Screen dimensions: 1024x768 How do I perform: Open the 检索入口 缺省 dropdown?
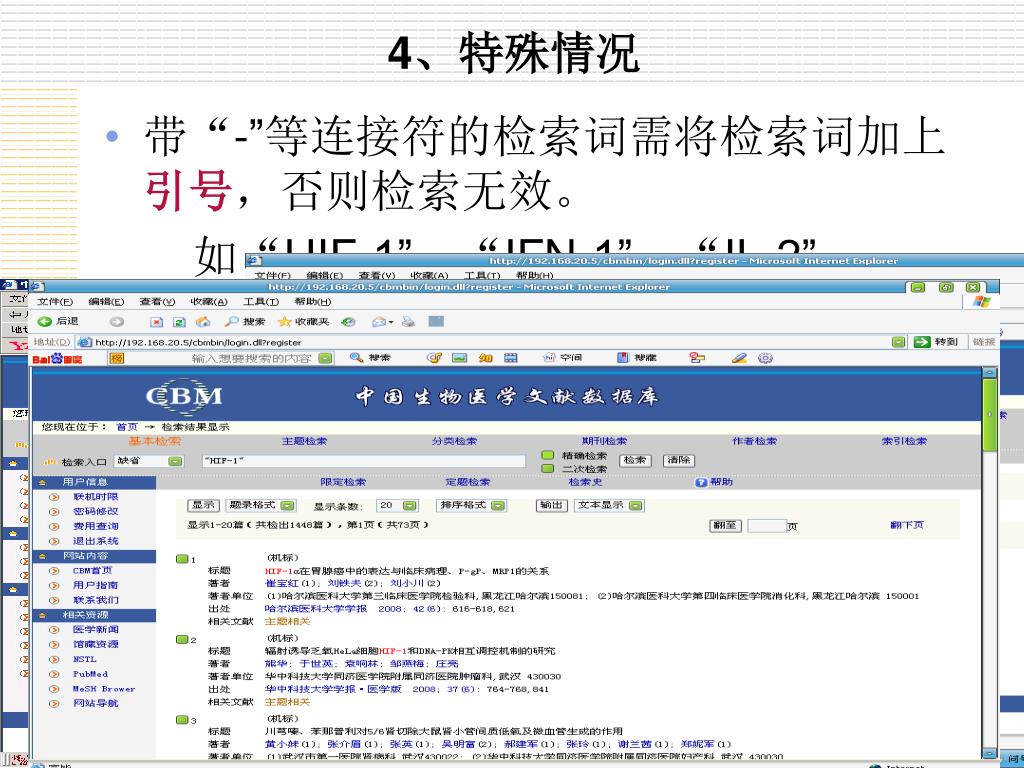pyautogui.click(x=175, y=461)
